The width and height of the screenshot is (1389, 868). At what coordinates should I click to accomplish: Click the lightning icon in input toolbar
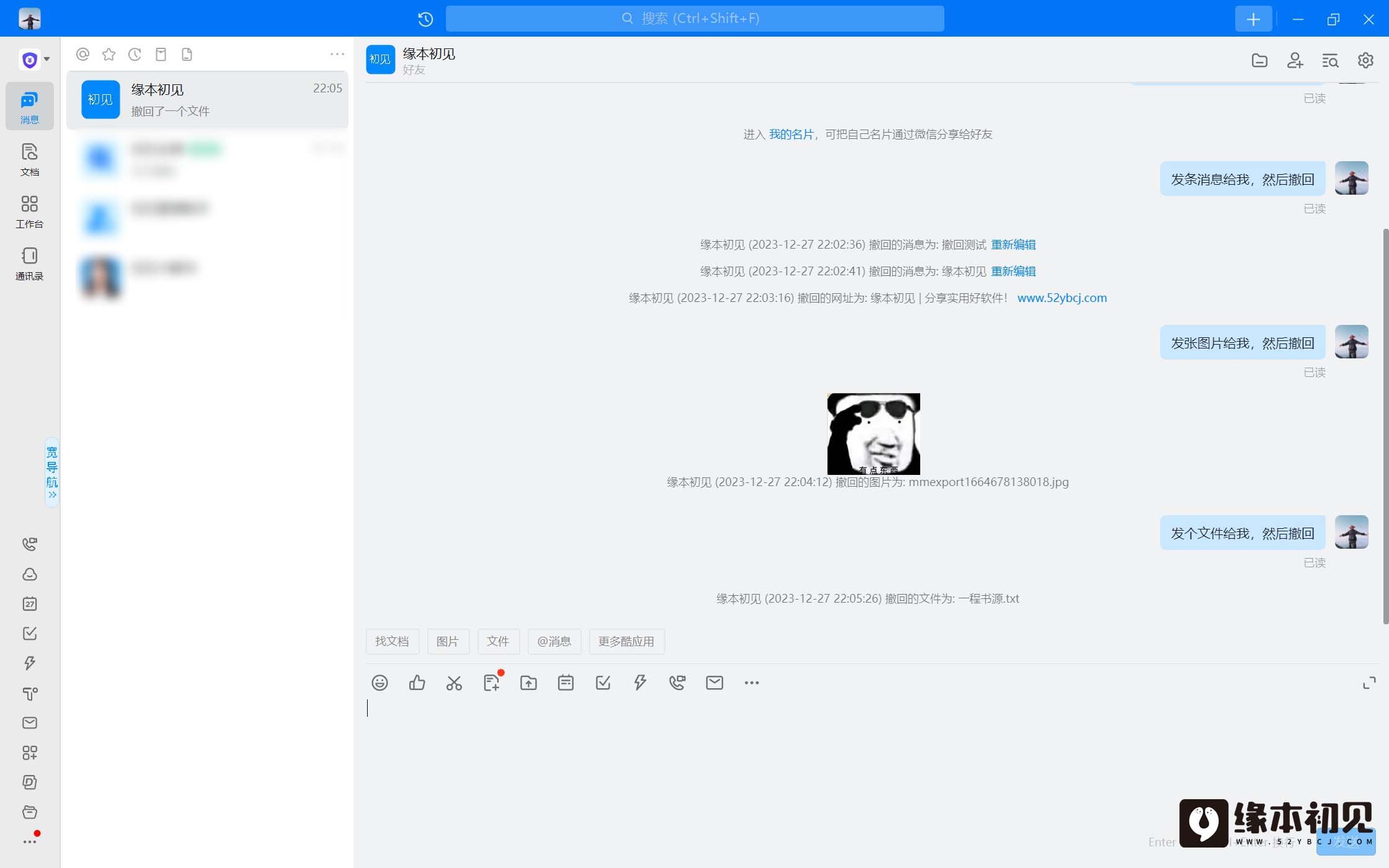click(640, 683)
